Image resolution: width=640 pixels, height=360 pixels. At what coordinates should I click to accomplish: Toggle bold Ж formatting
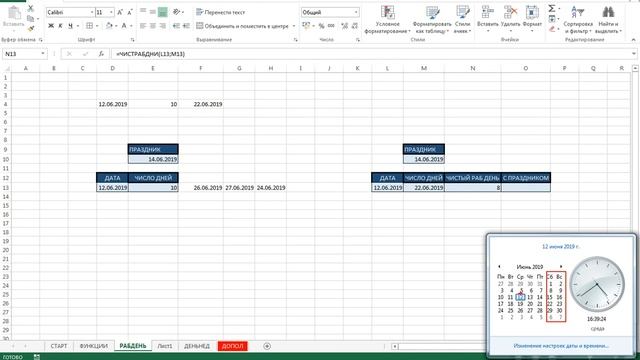tap(51, 26)
